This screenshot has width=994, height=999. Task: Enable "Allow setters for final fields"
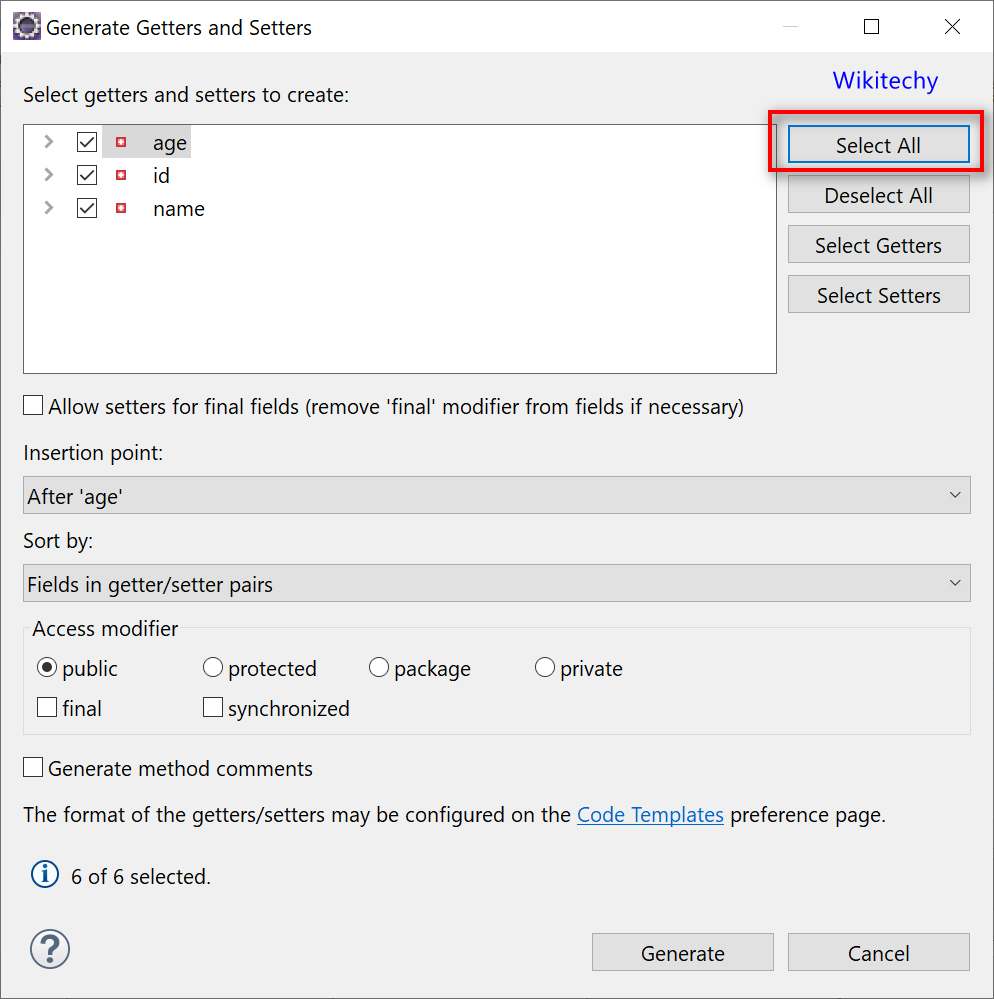coord(32,404)
